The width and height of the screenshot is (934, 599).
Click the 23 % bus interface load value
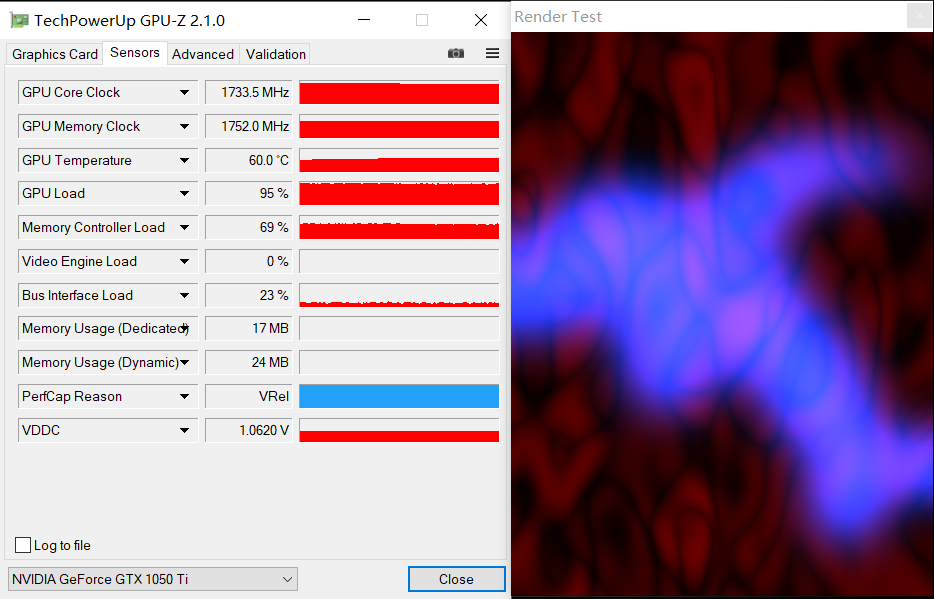pyautogui.click(x=249, y=295)
